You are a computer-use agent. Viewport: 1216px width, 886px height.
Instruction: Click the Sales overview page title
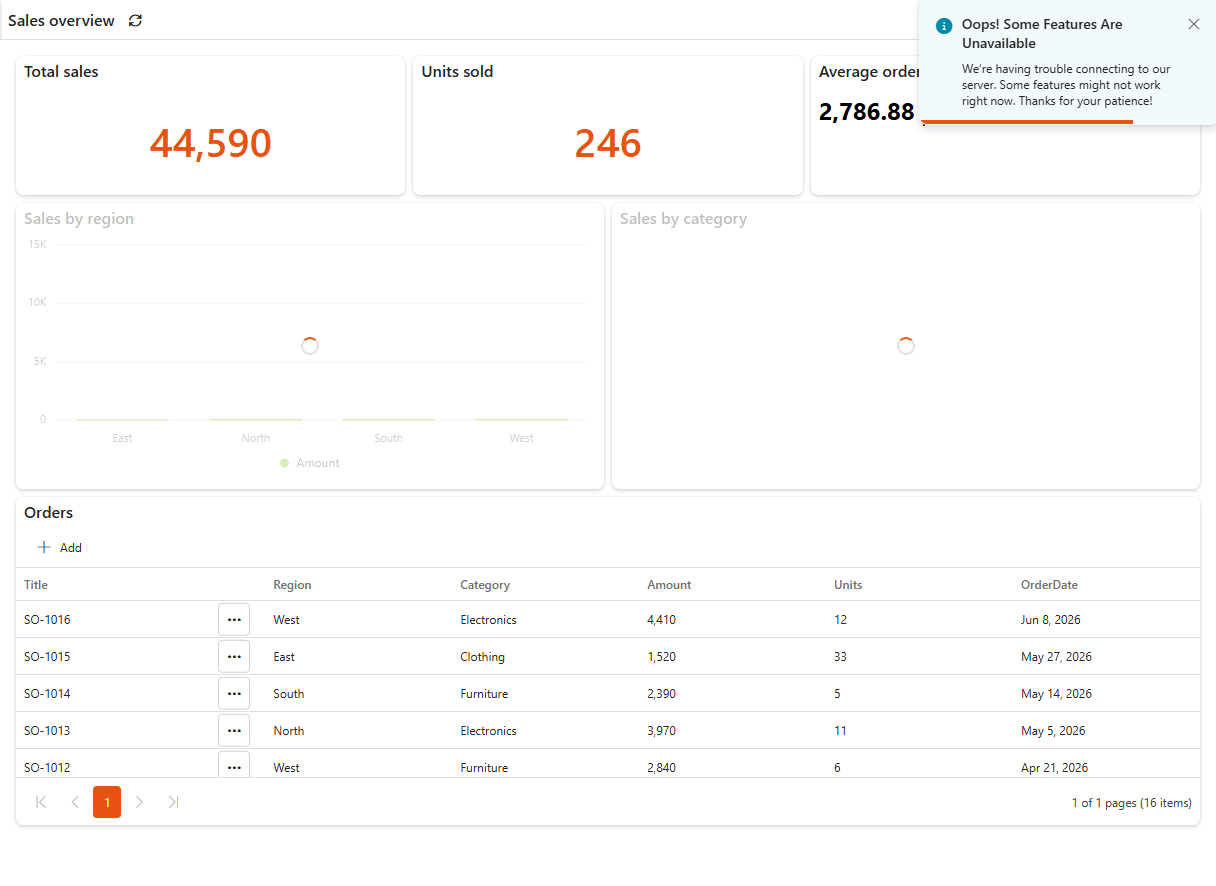[x=61, y=20]
